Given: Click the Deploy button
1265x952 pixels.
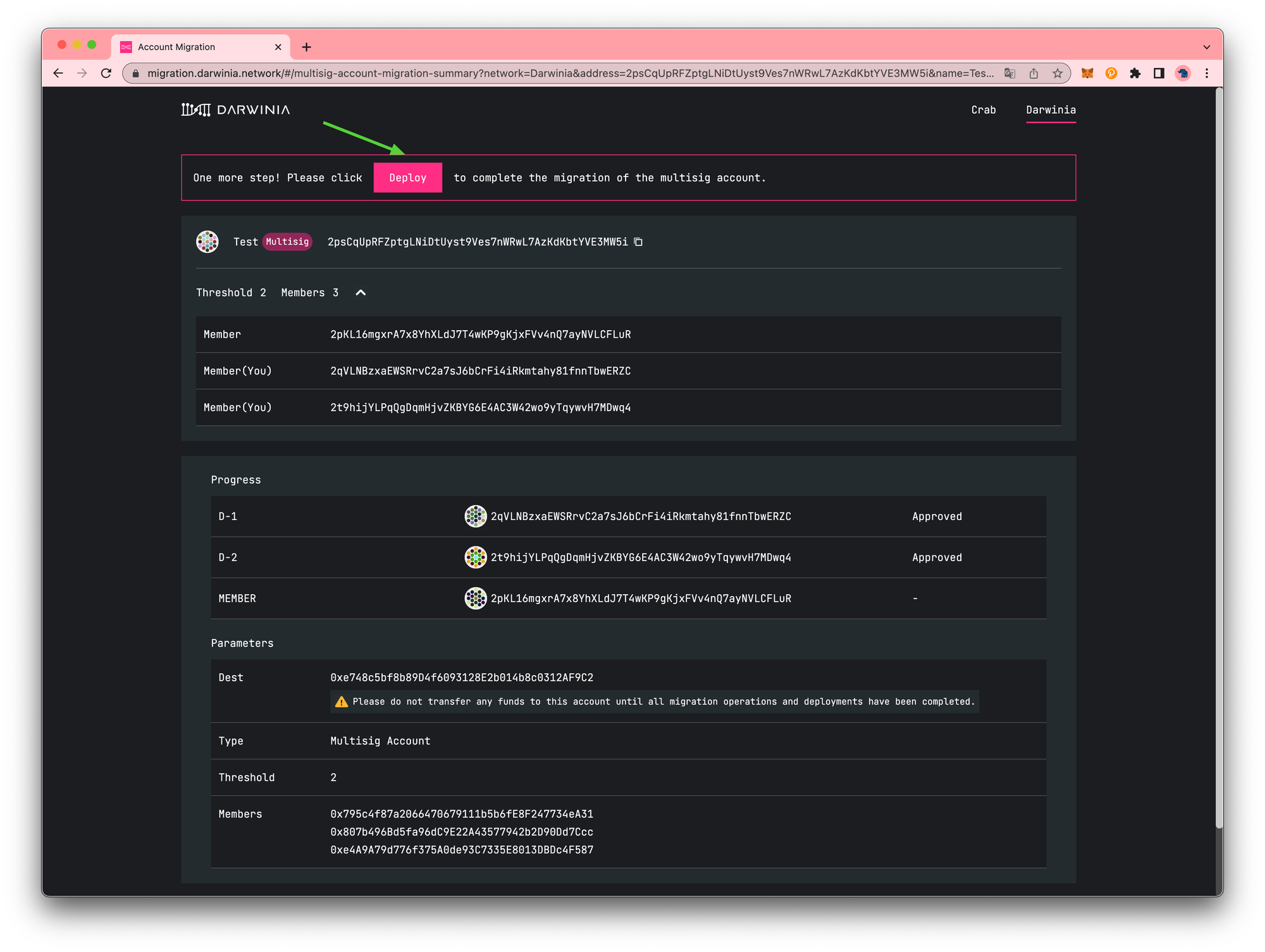Looking at the screenshot, I should 407,178.
